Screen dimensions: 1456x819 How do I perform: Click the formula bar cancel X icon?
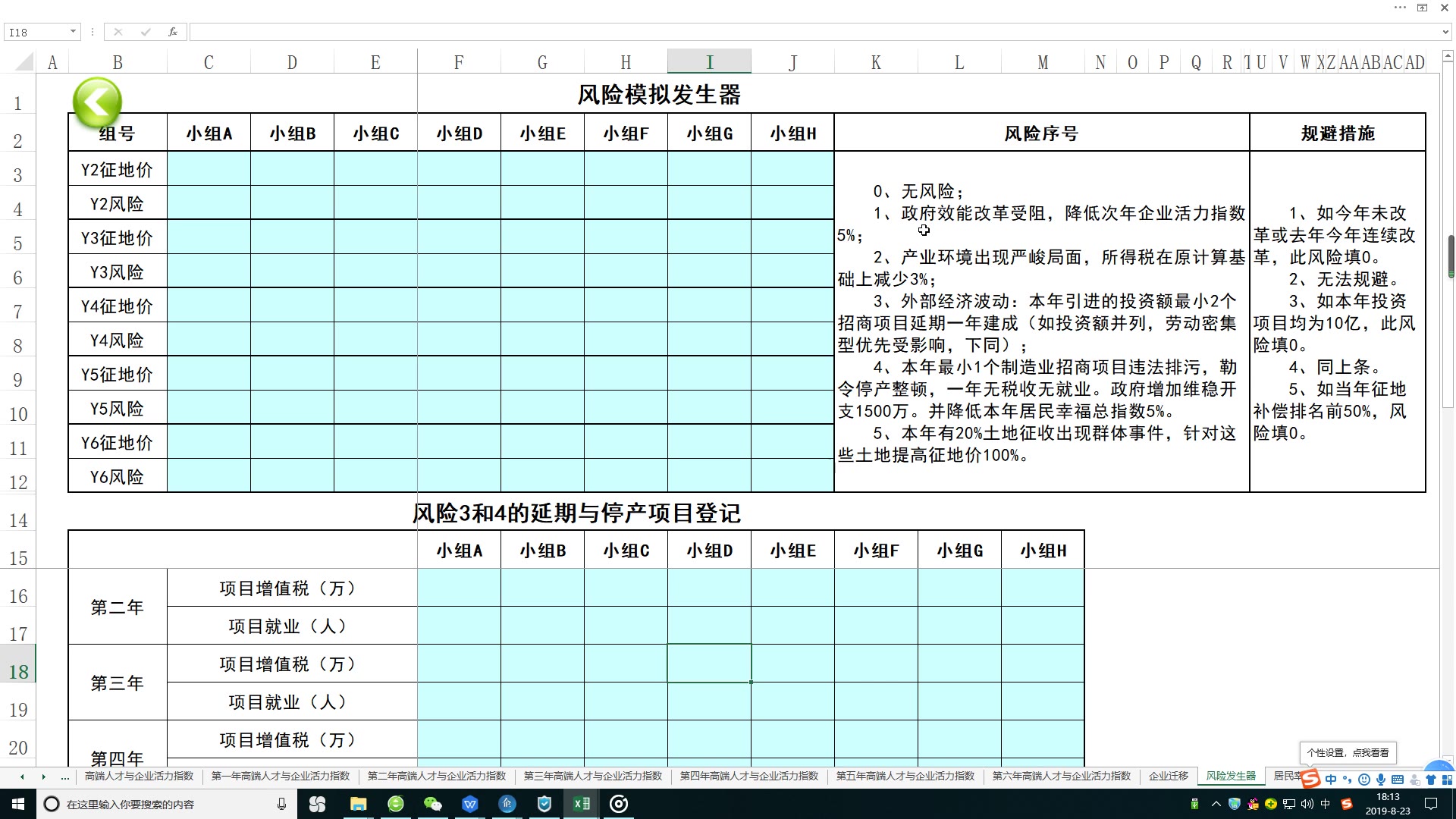(x=118, y=32)
